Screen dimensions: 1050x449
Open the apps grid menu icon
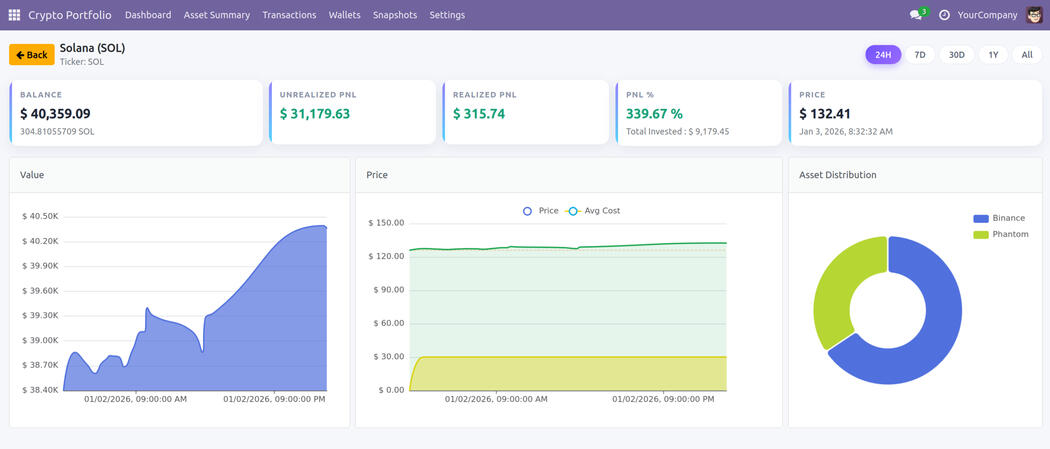[x=14, y=15]
